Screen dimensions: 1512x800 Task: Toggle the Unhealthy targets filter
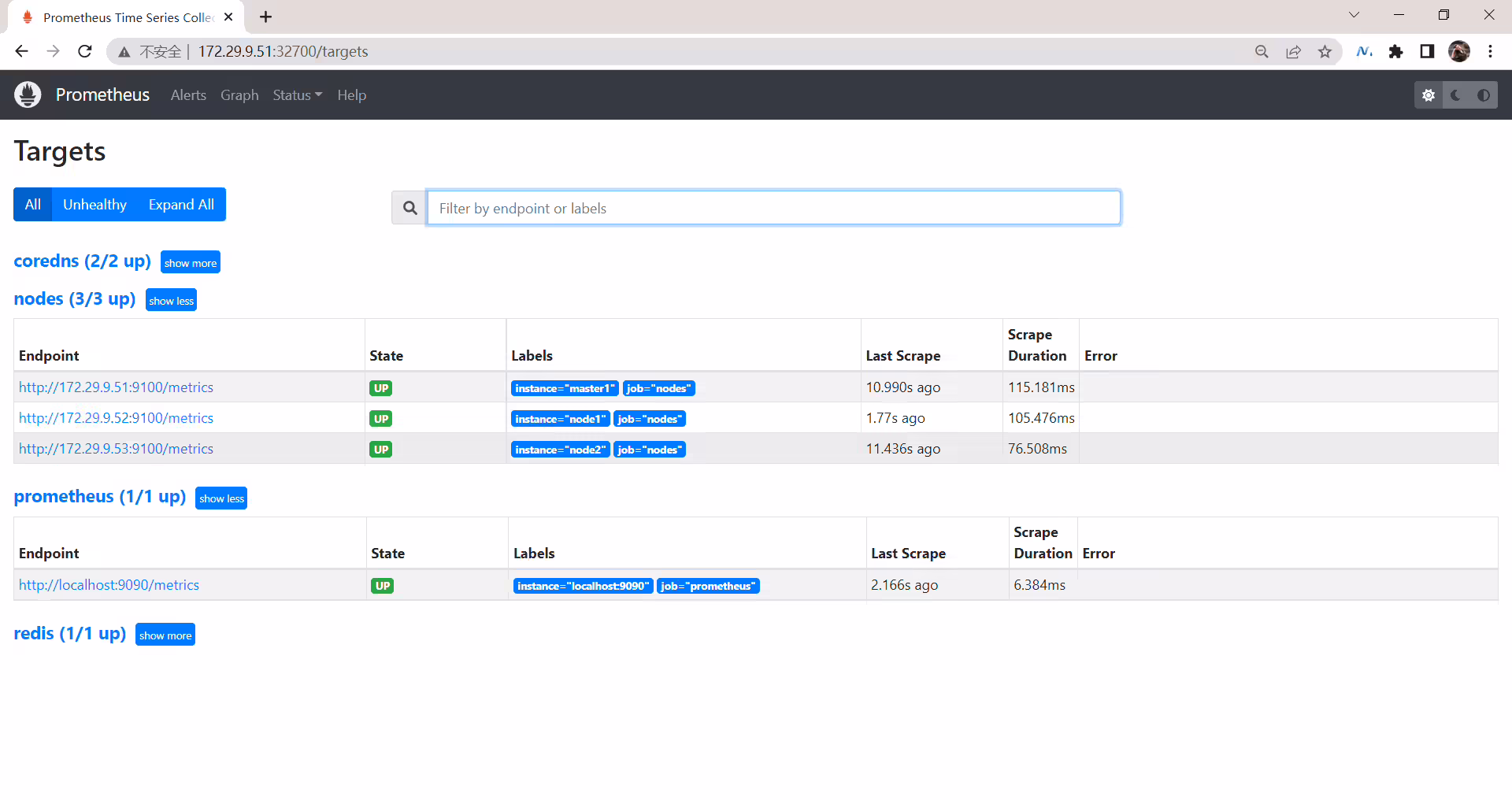(x=94, y=205)
